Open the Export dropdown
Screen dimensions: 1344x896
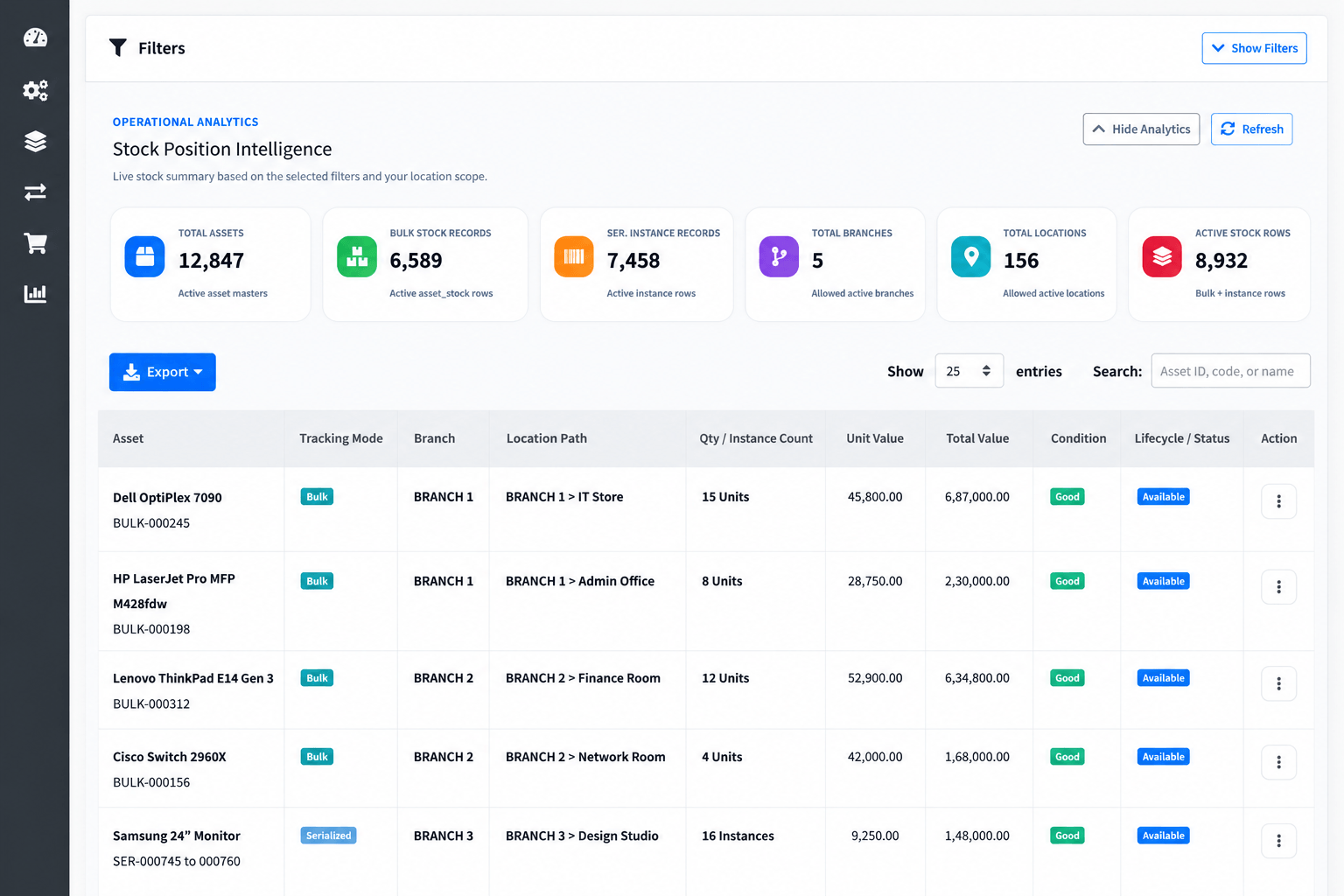[x=163, y=372]
